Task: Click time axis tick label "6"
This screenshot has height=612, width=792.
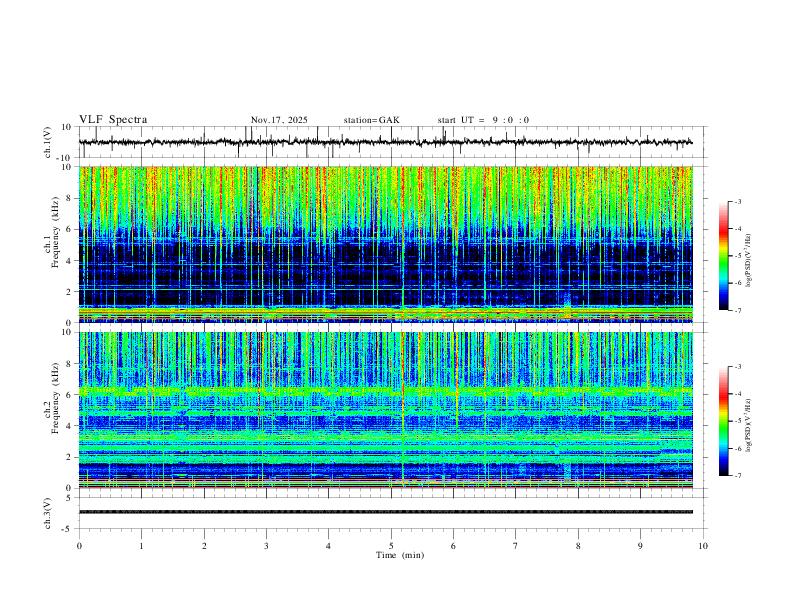Action: 453,546
